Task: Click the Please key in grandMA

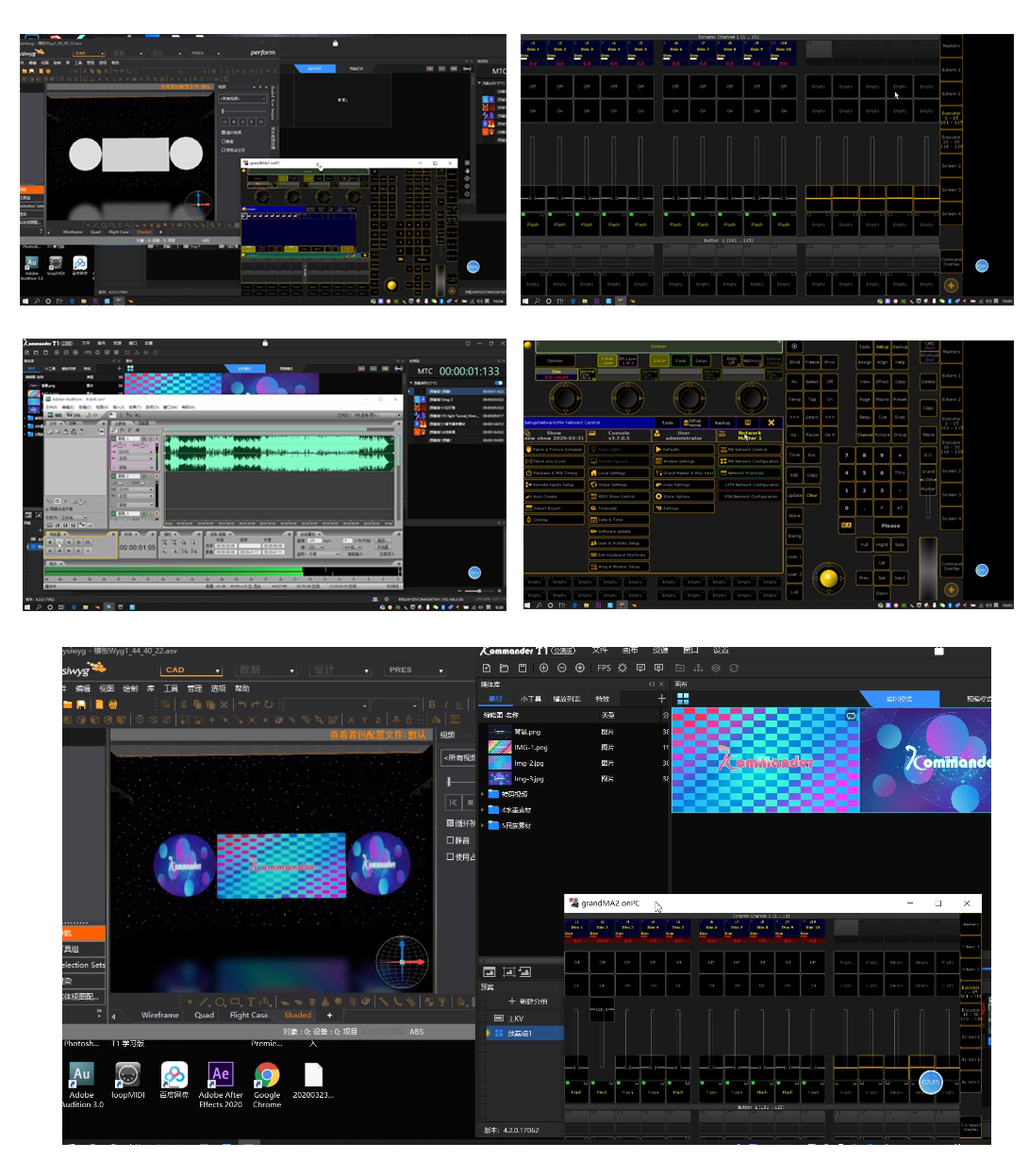Action: tap(891, 525)
